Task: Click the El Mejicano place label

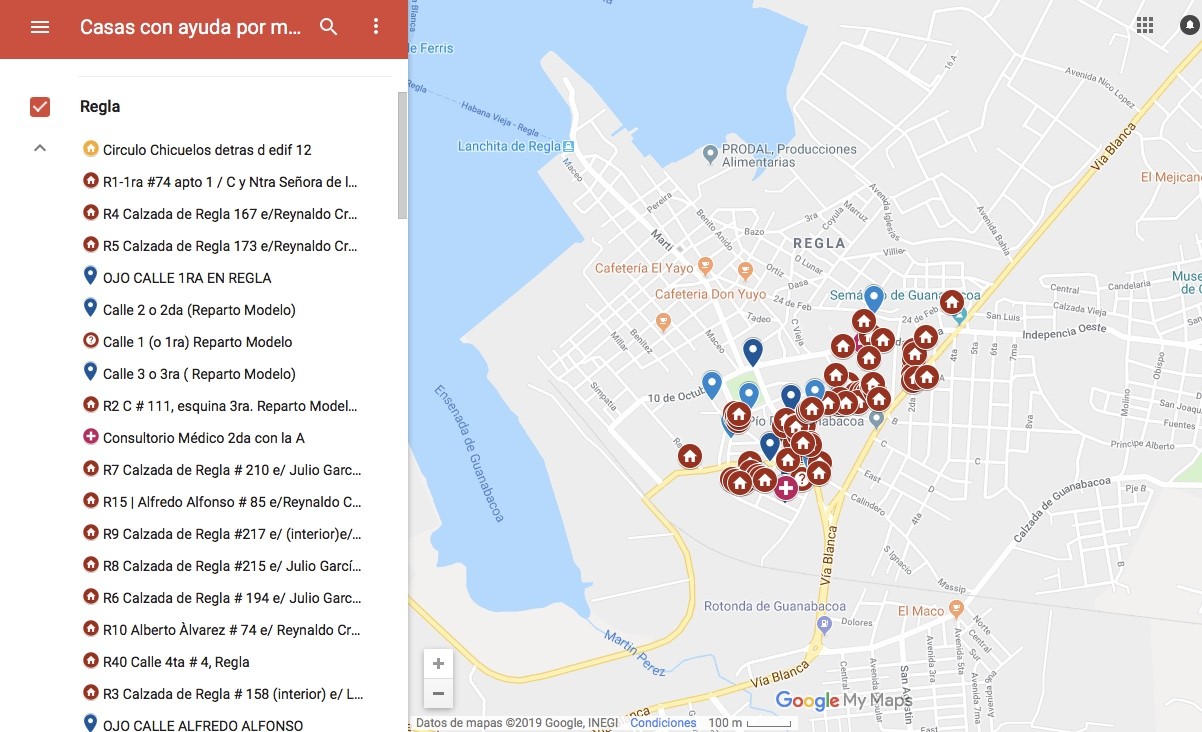Action: point(1171,177)
